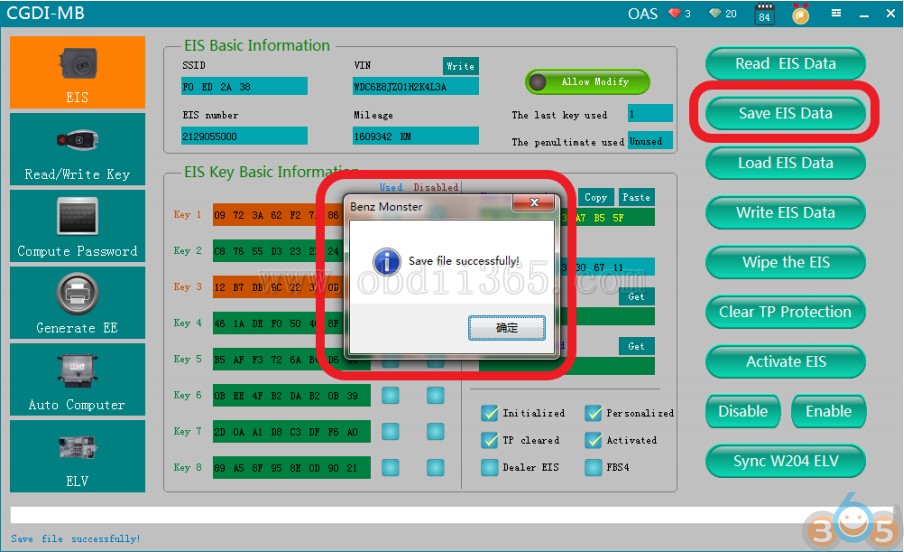Toggle the Activated checkbox
This screenshot has height=552, width=904.
[x=593, y=440]
